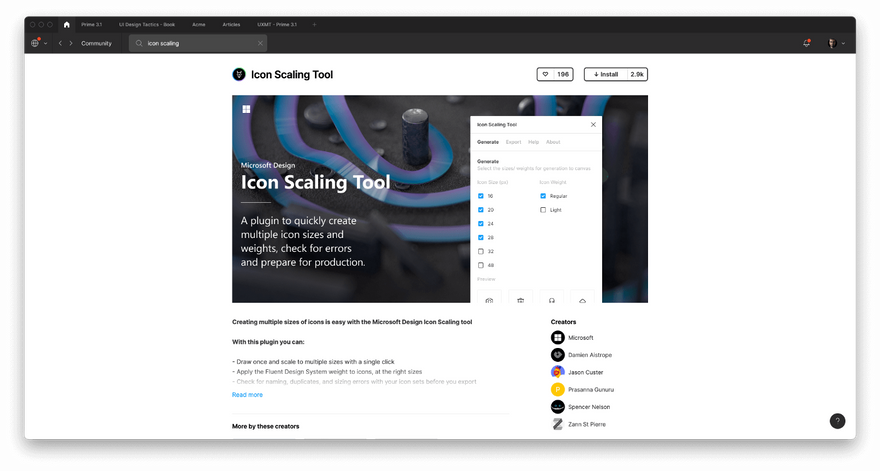Enable the Light icon weight checkbox
The height and width of the screenshot is (471, 880).
point(543,210)
